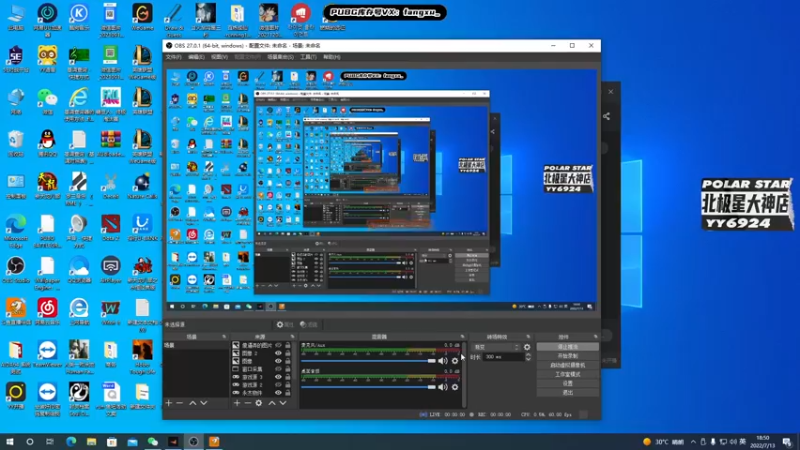Click WeChat icon in the taskbar
The width and height of the screenshot is (800, 450).
pyautogui.click(x=153, y=442)
